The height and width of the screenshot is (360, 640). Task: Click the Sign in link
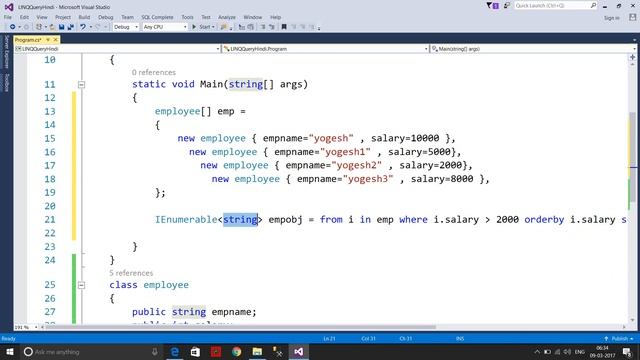611,18
